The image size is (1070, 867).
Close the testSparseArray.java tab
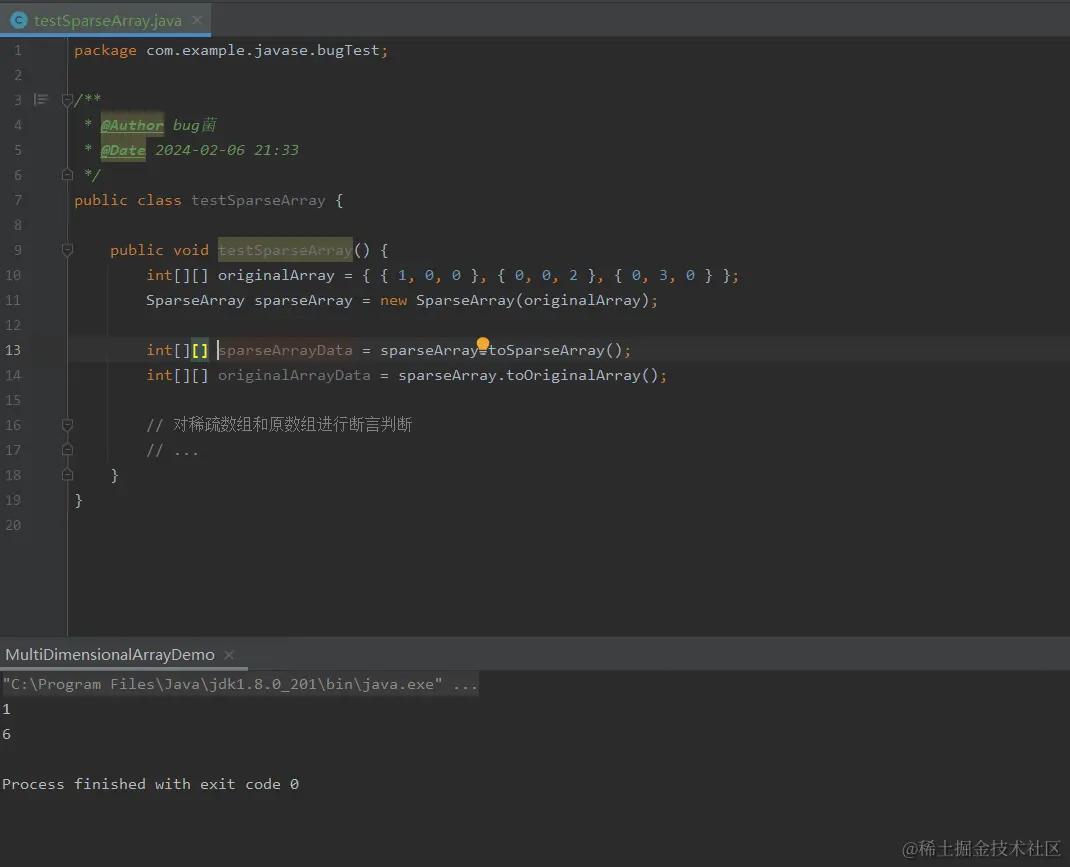197,20
